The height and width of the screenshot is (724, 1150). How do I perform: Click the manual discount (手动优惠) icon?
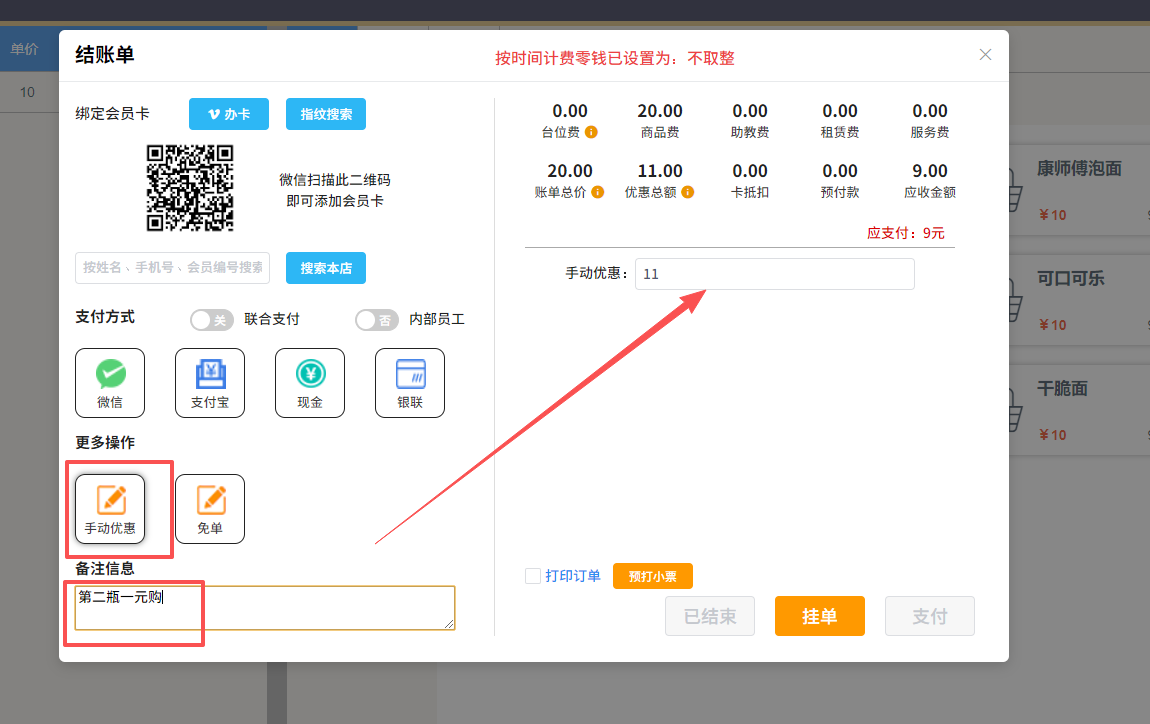pos(110,508)
